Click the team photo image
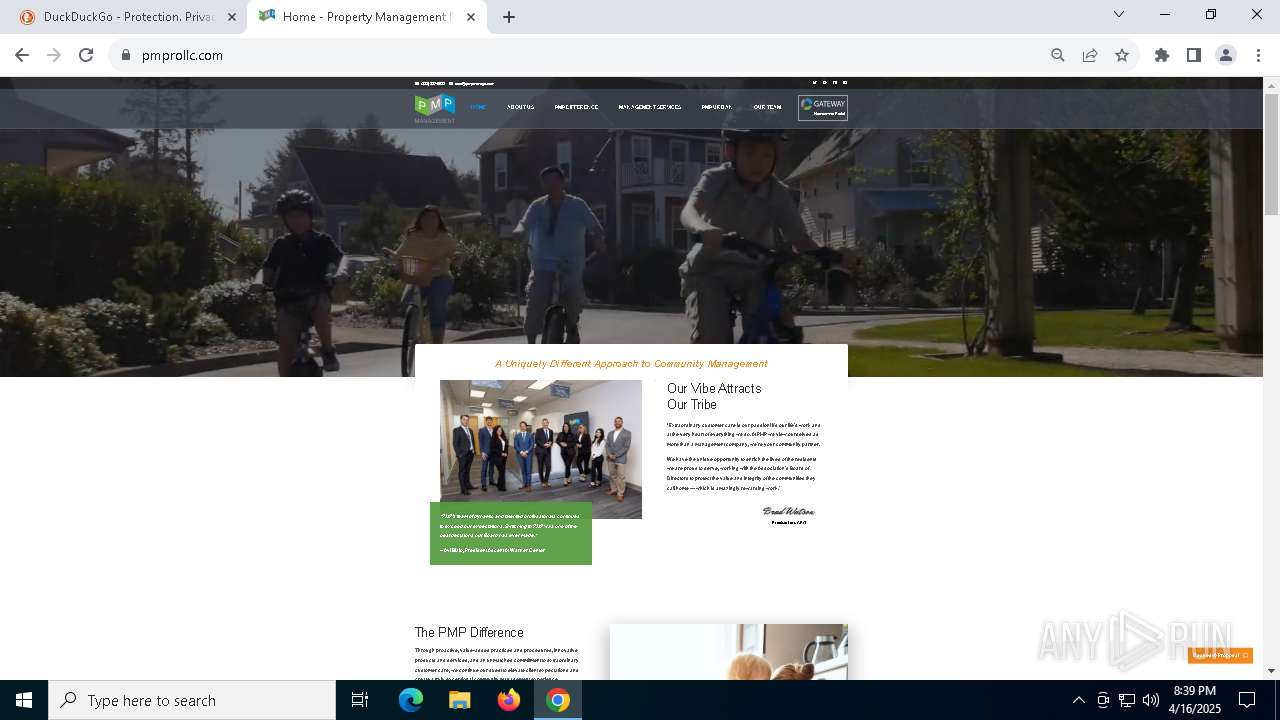The image size is (1280, 720). pyautogui.click(x=541, y=449)
